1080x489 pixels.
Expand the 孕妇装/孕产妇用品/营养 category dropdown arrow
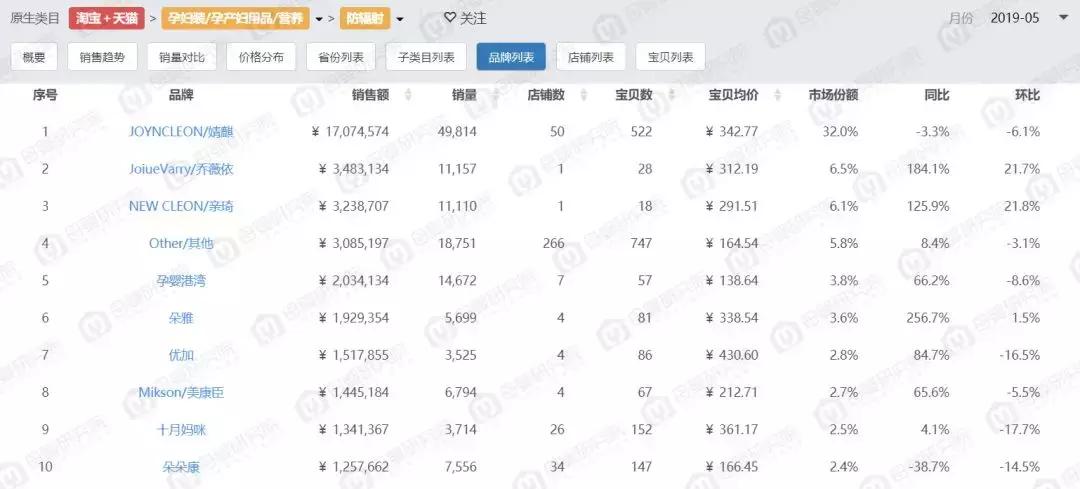pos(319,19)
